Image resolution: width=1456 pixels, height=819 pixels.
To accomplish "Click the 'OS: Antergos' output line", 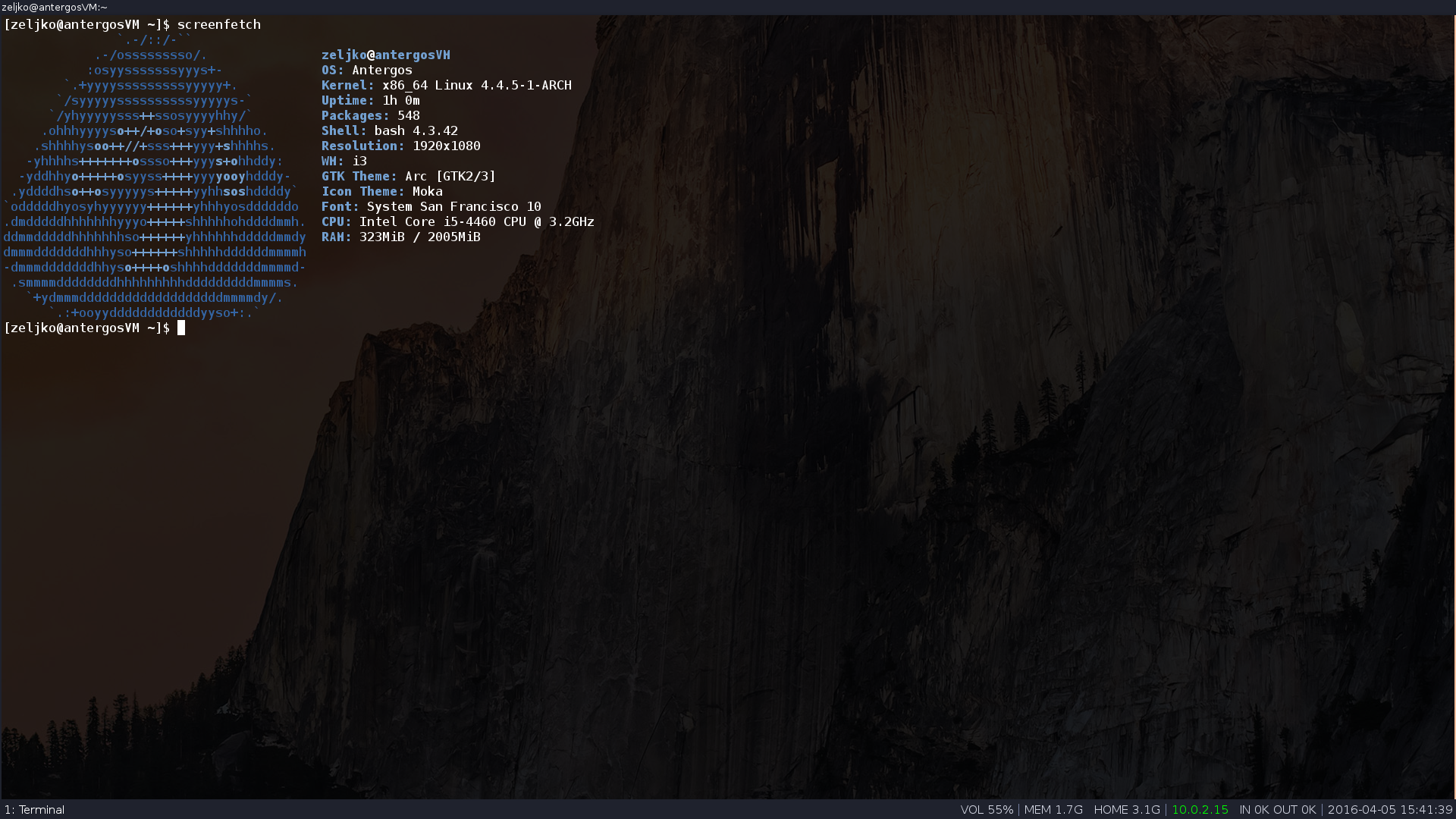I will pos(367,70).
